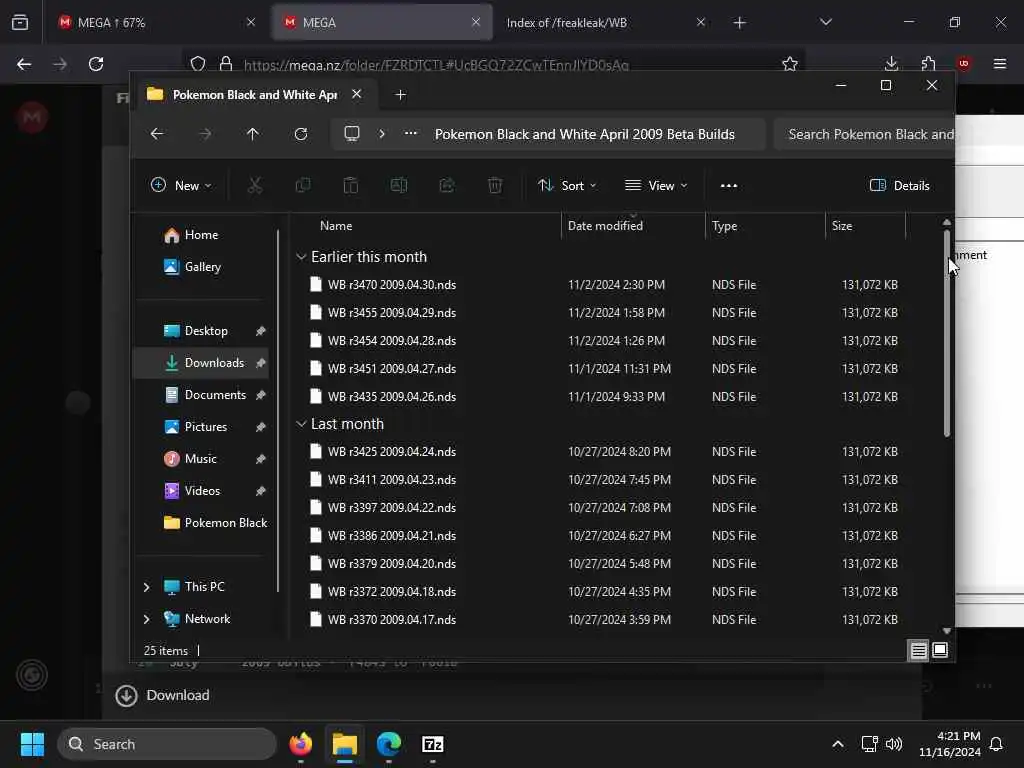Go back in File Explorer
Viewport: 1024px width, 768px height.
click(157, 134)
